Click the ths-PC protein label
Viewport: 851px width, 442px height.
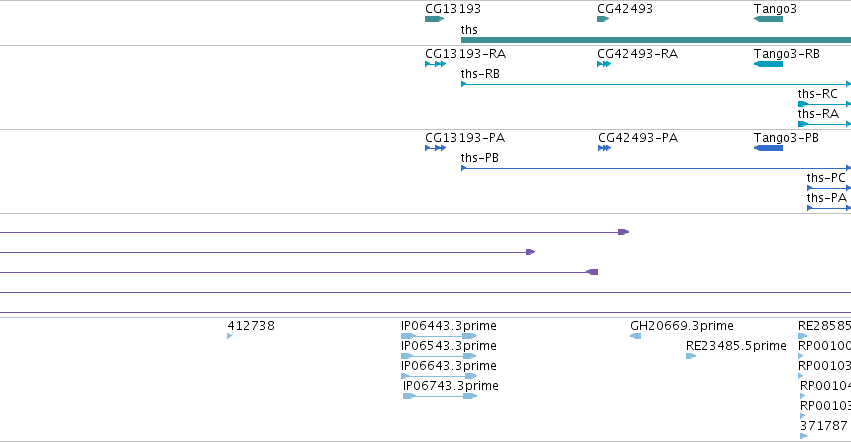point(826,178)
